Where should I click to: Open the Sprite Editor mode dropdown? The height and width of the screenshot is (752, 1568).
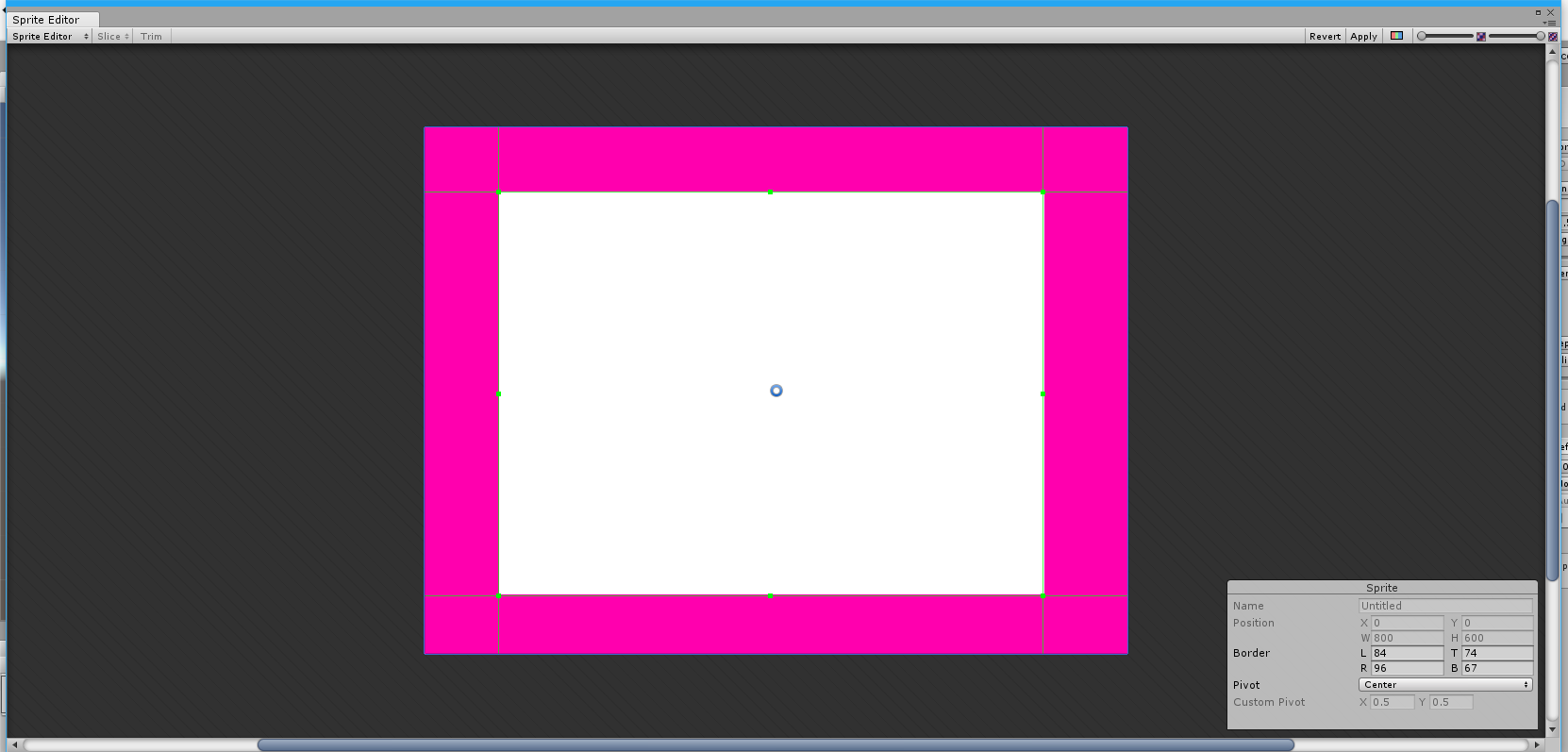coord(50,36)
